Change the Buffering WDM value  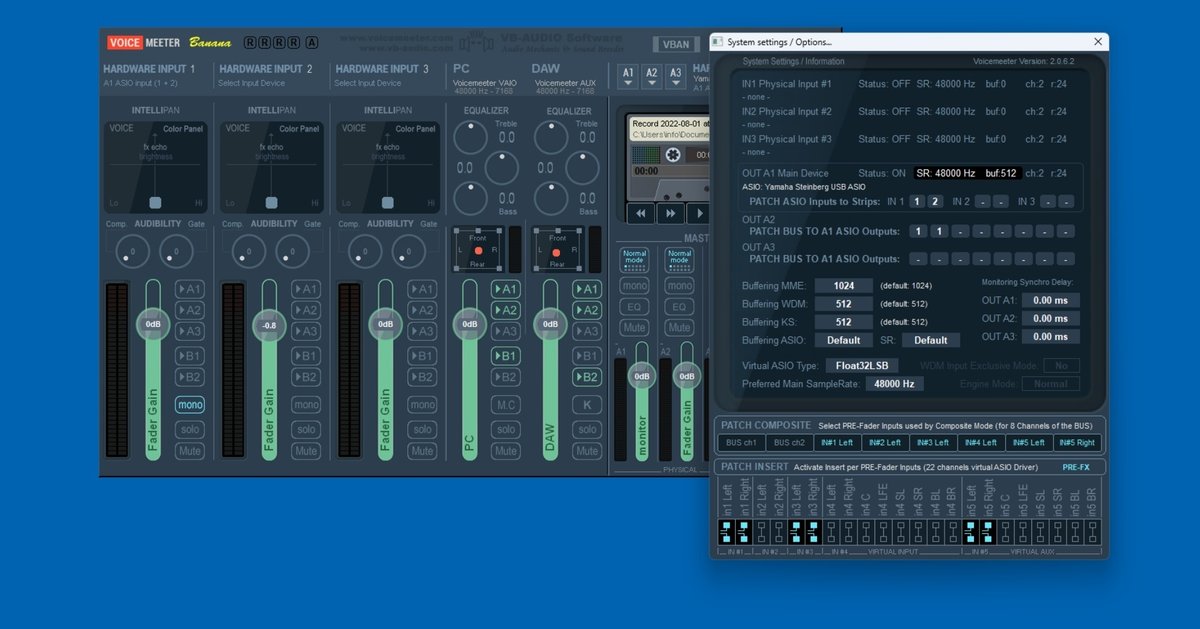(843, 304)
